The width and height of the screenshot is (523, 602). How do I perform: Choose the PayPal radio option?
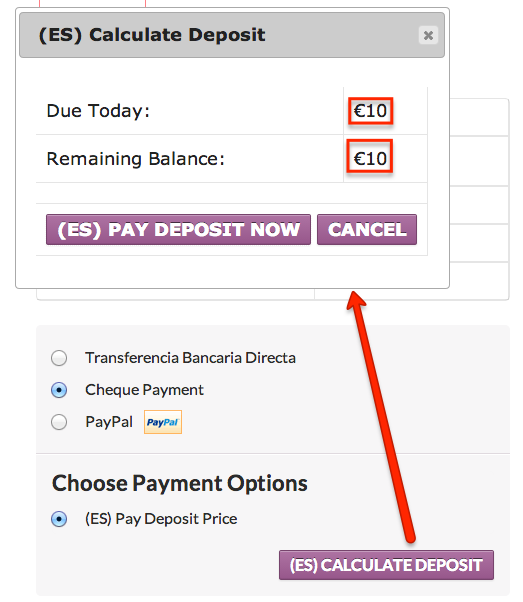pyautogui.click(x=59, y=422)
